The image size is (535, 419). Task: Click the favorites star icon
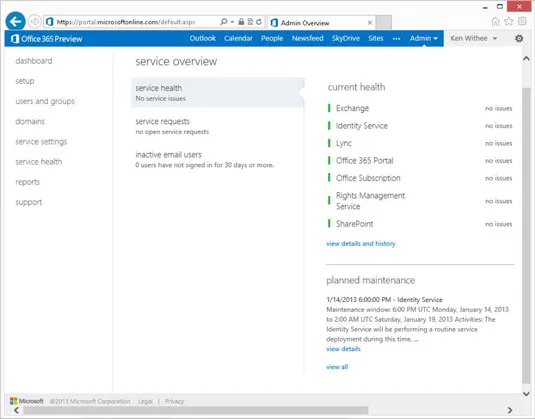point(509,21)
